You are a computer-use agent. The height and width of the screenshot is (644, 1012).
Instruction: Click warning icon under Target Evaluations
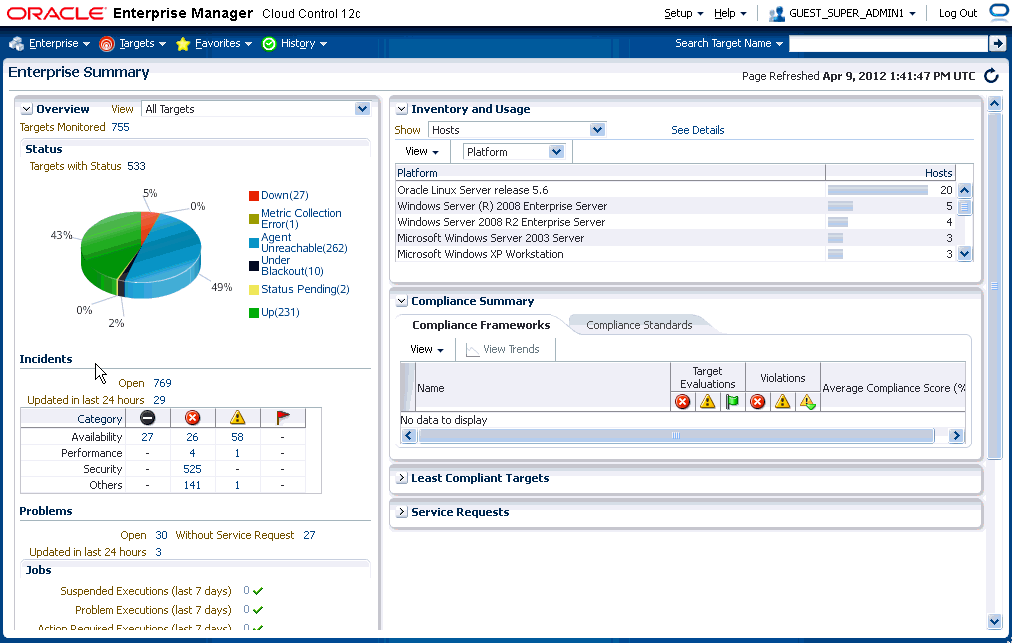(x=707, y=402)
